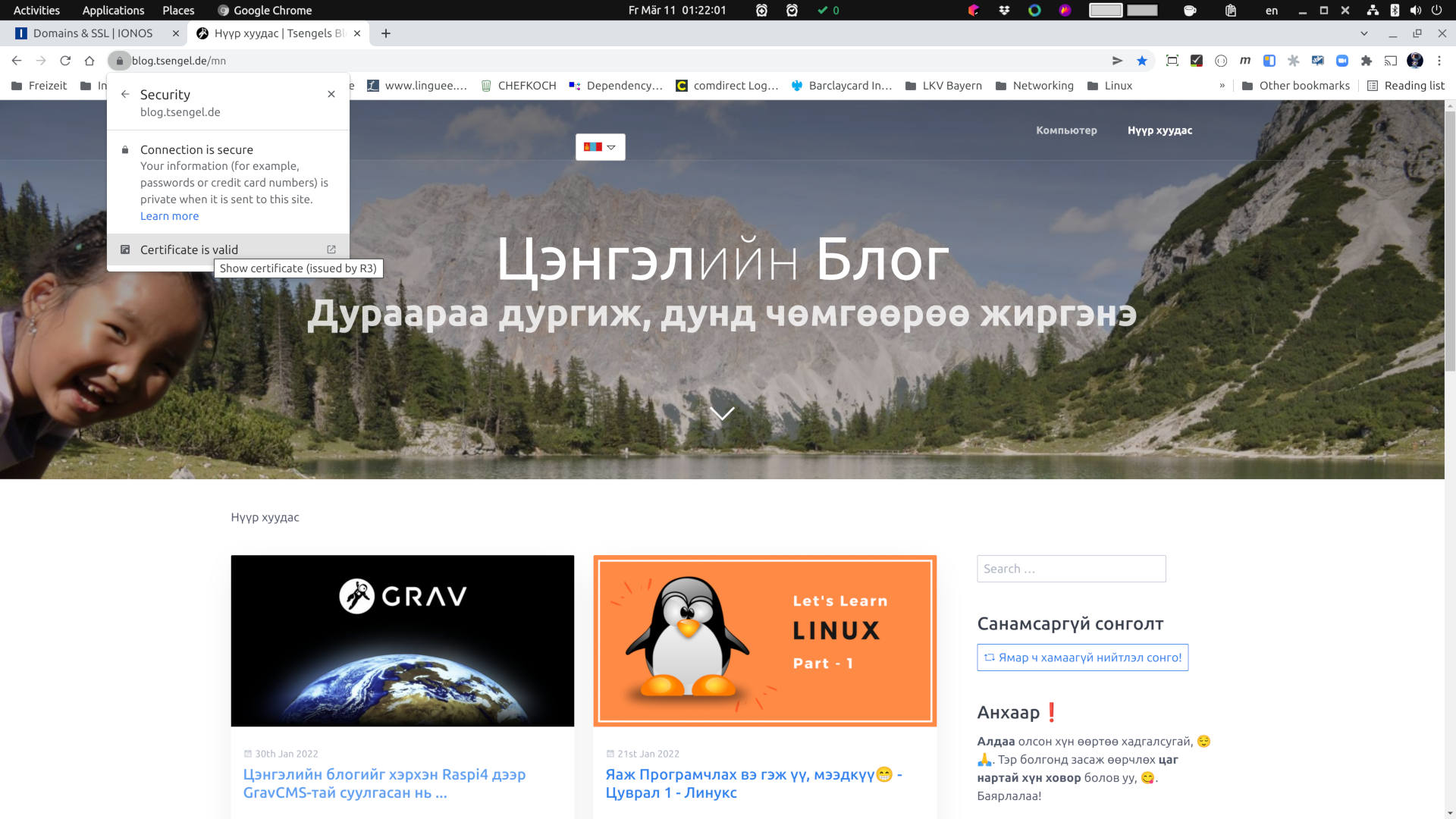
Task: Open the Chrome profile avatar
Action: click(1415, 61)
